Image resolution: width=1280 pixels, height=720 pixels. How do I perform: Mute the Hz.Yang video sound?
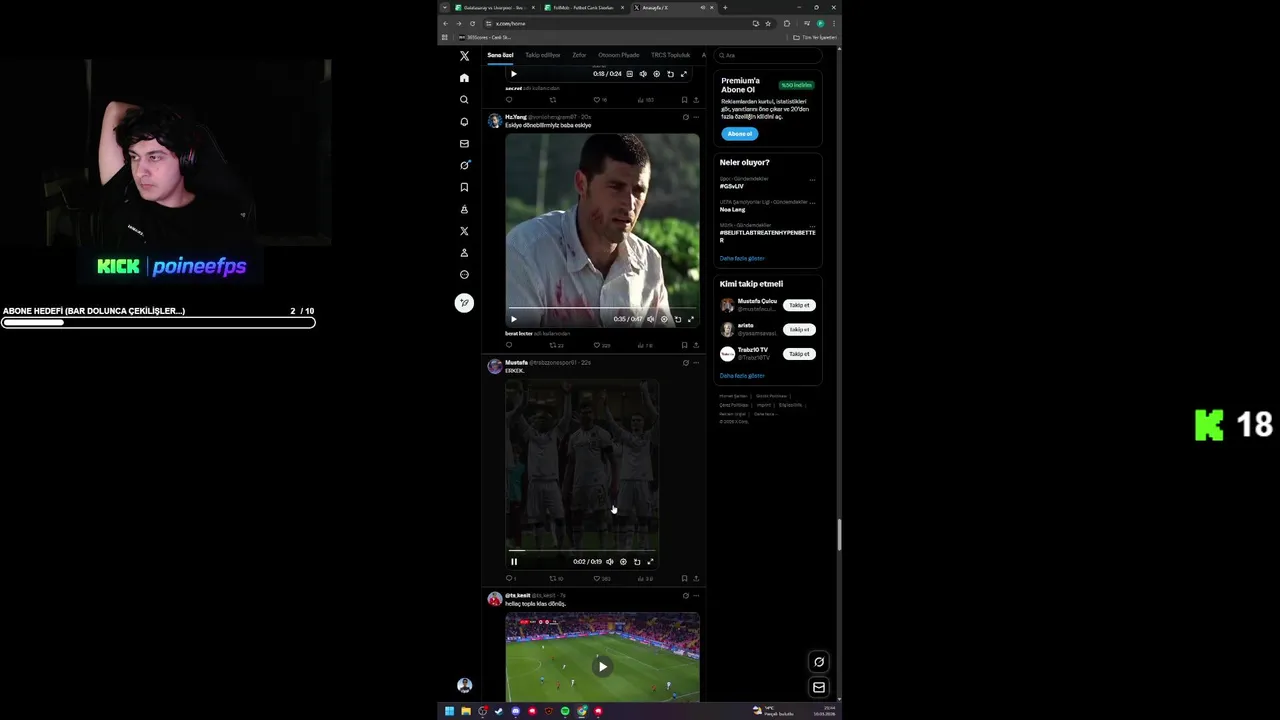pyautogui.click(x=651, y=319)
